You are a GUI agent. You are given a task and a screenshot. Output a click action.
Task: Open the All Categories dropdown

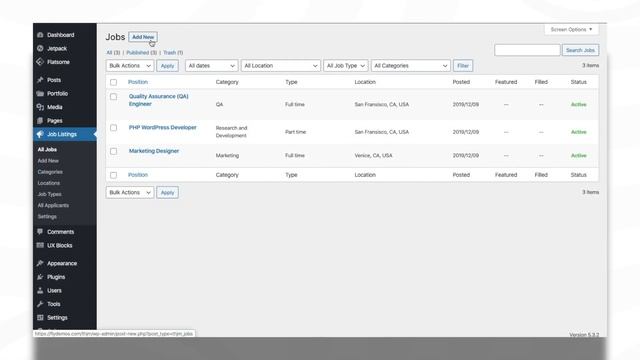click(x=411, y=66)
